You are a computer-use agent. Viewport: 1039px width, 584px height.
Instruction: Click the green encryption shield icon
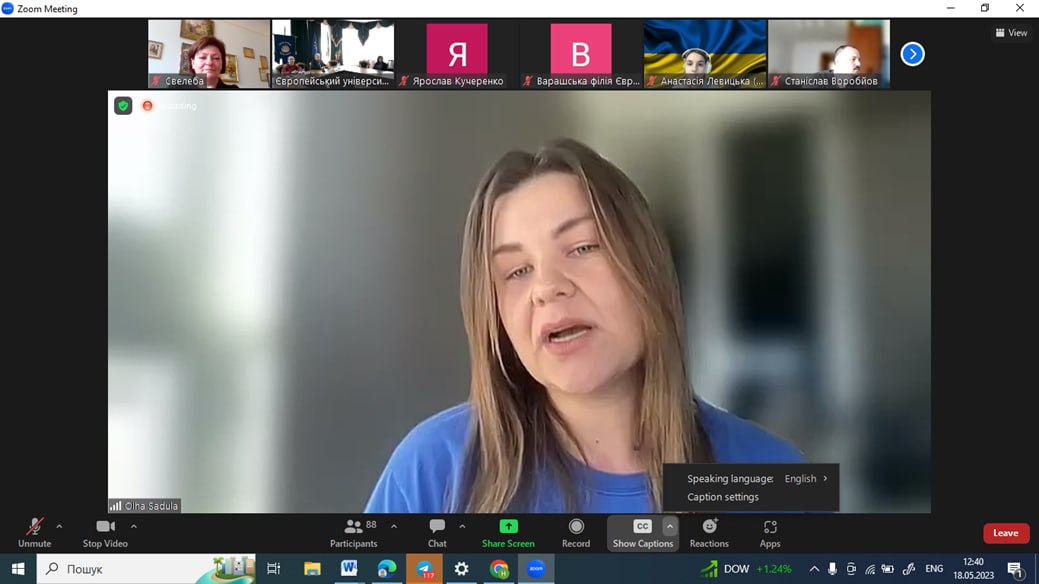[123, 106]
